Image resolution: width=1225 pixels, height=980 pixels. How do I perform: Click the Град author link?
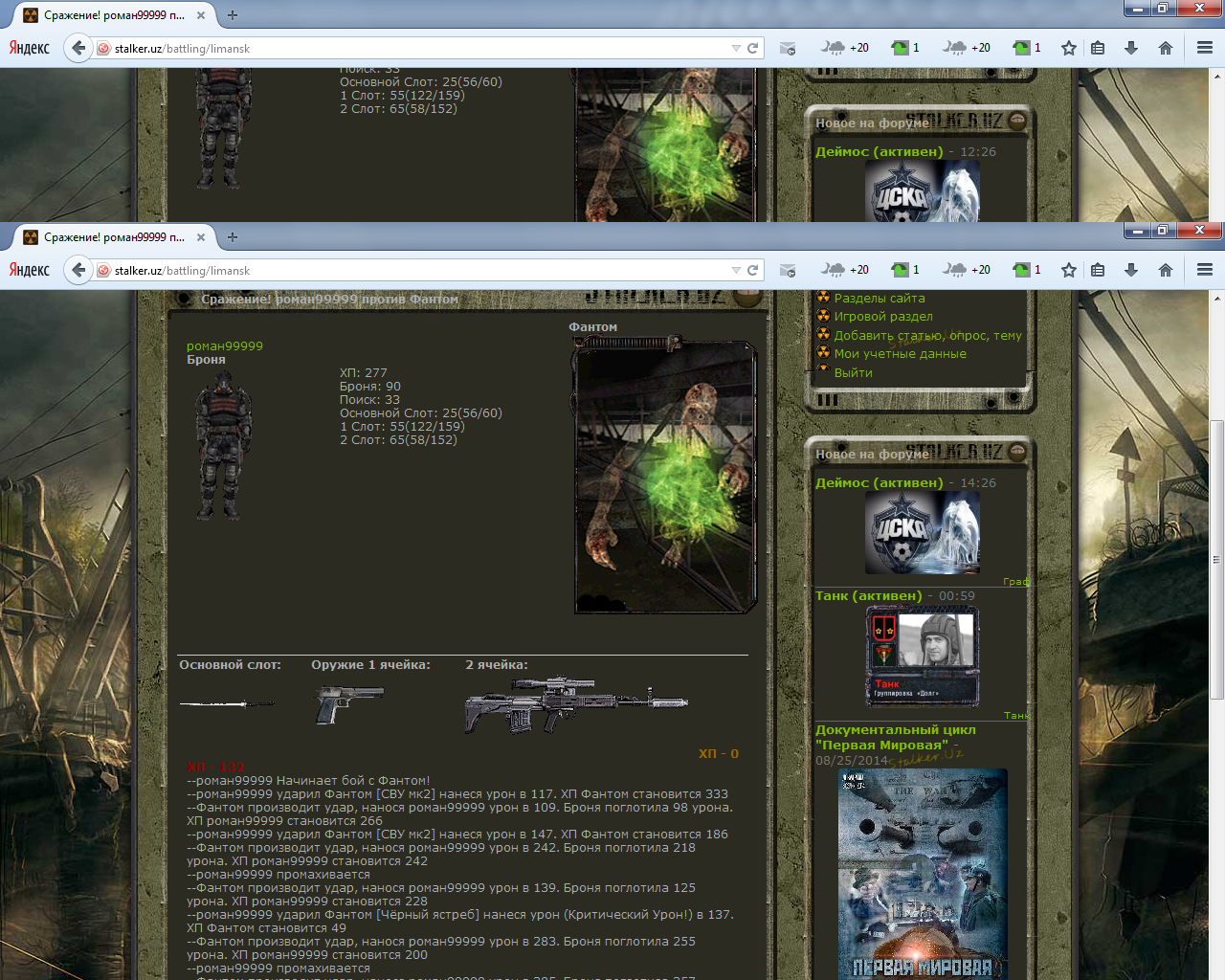point(1015,582)
